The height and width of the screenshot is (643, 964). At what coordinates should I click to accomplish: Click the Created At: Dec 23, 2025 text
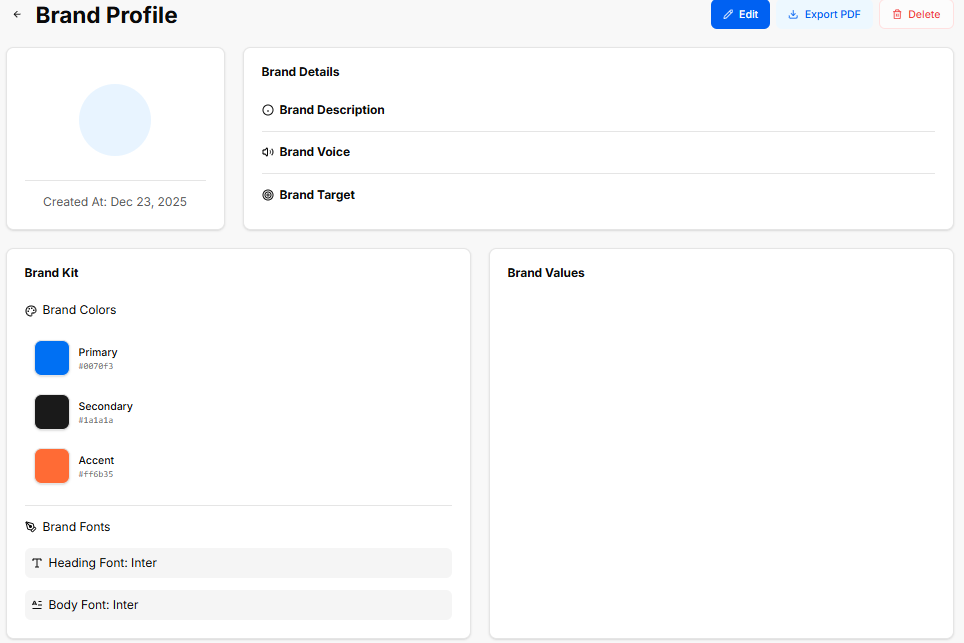click(115, 202)
